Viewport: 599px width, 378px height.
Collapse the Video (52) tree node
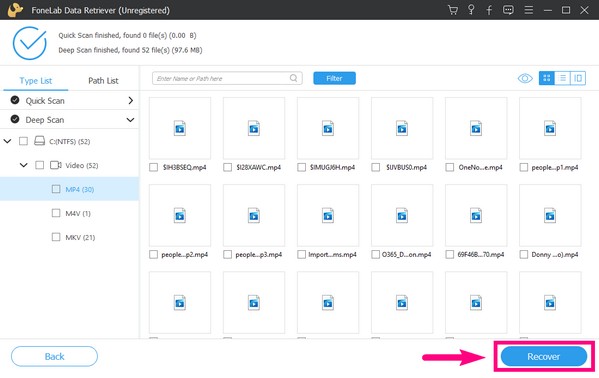pos(24,165)
